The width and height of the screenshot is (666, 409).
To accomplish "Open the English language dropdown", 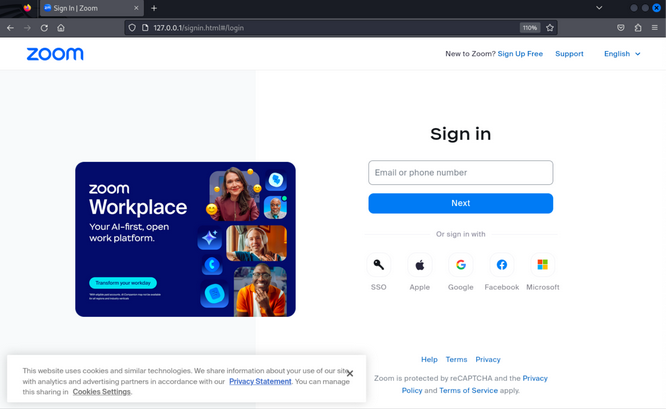I will pyautogui.click(x=622, y=54).
